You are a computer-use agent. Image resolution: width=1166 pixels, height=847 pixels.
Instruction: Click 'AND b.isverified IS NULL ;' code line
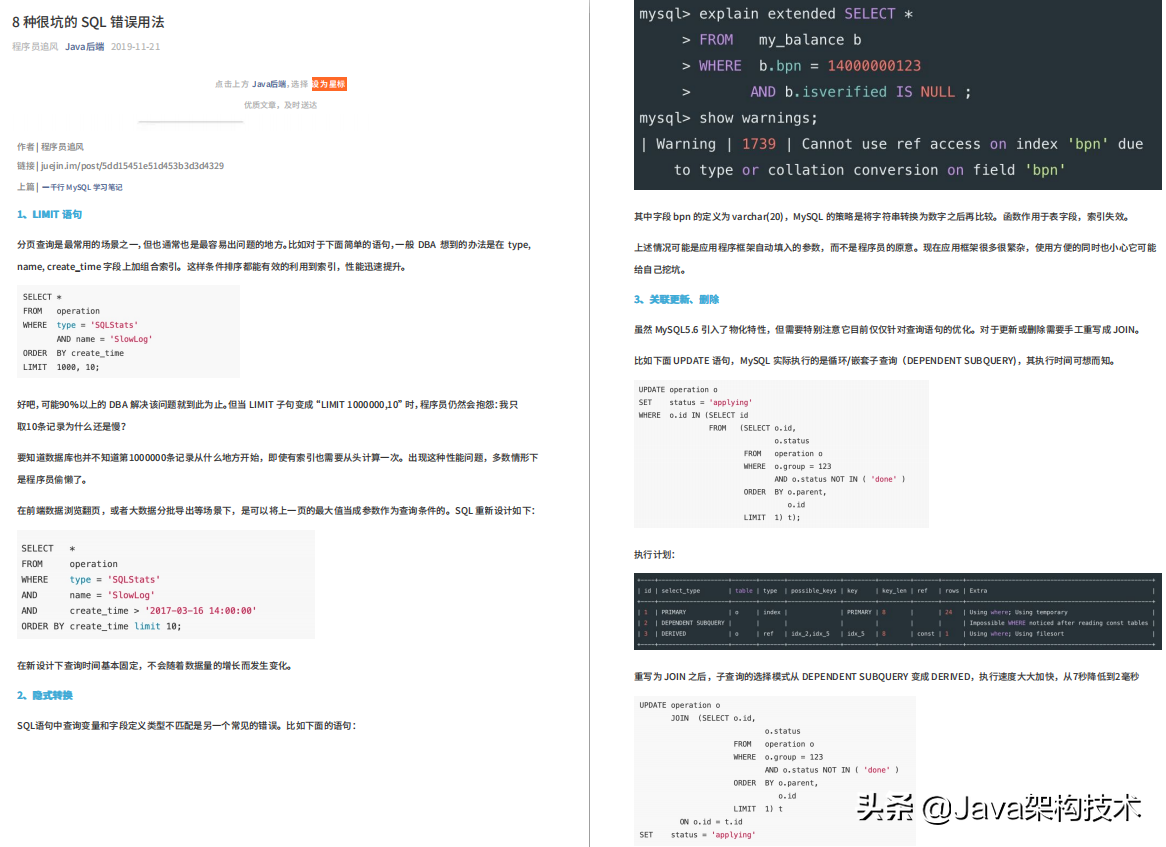(860, 92)
